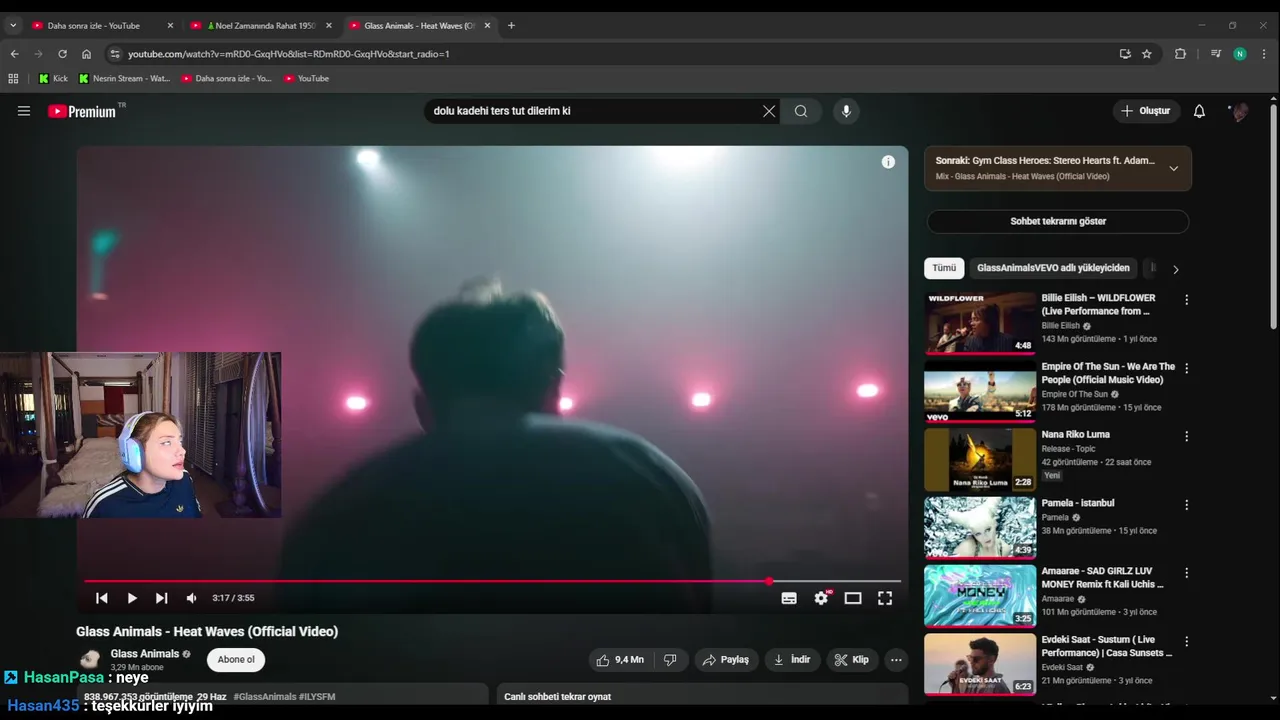Image resolution: width=1280 pixels, height=720 pixels.
Task: Open more actions three-dot menu under video
Action: click(x=896, y=660)
